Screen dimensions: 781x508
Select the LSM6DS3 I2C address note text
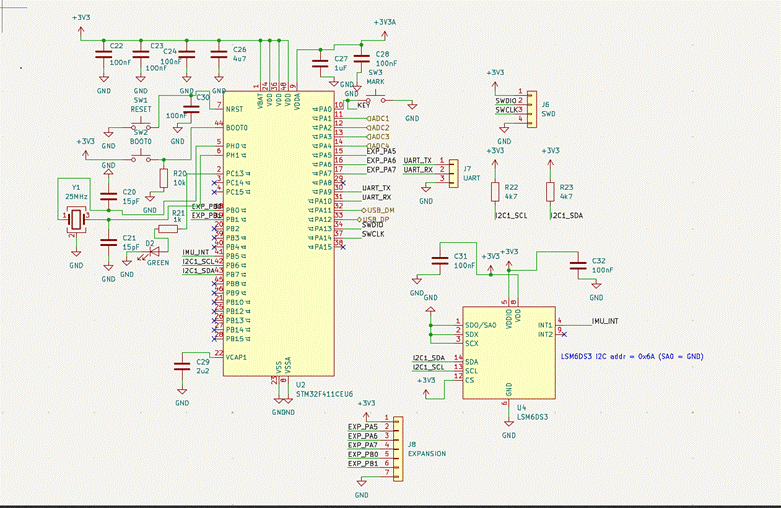(x=632, y=357)
